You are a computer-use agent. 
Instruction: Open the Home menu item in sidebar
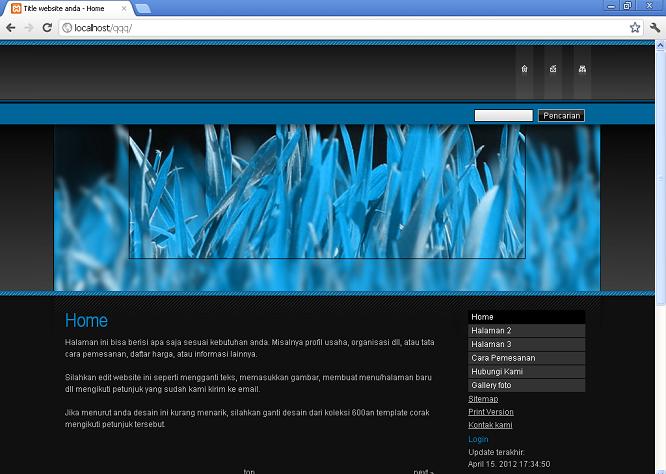pos(526,317)
